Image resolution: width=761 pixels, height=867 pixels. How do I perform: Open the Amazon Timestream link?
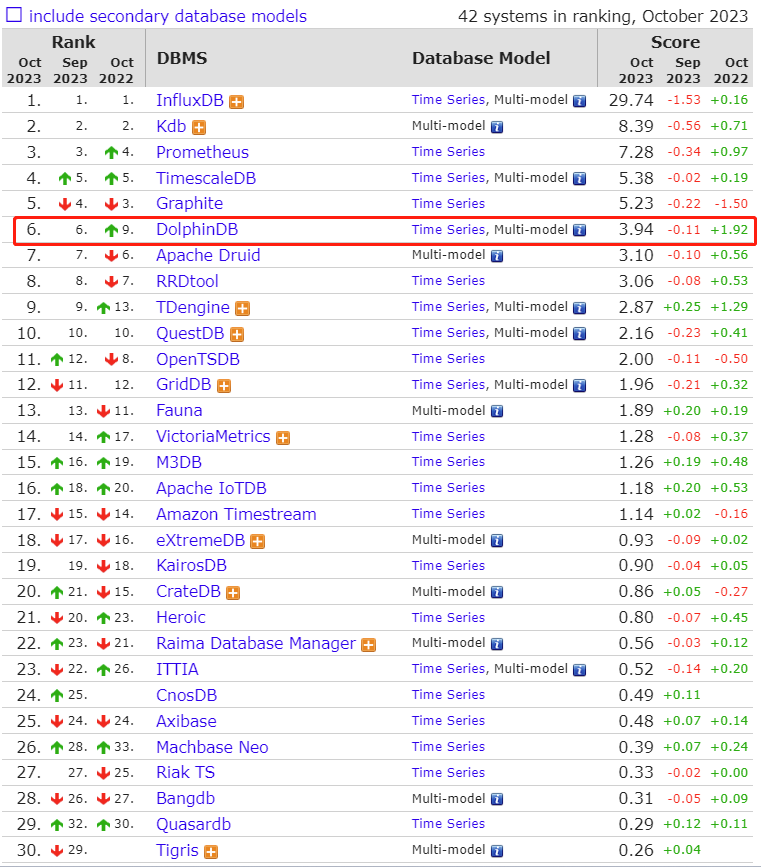(236, 514)
